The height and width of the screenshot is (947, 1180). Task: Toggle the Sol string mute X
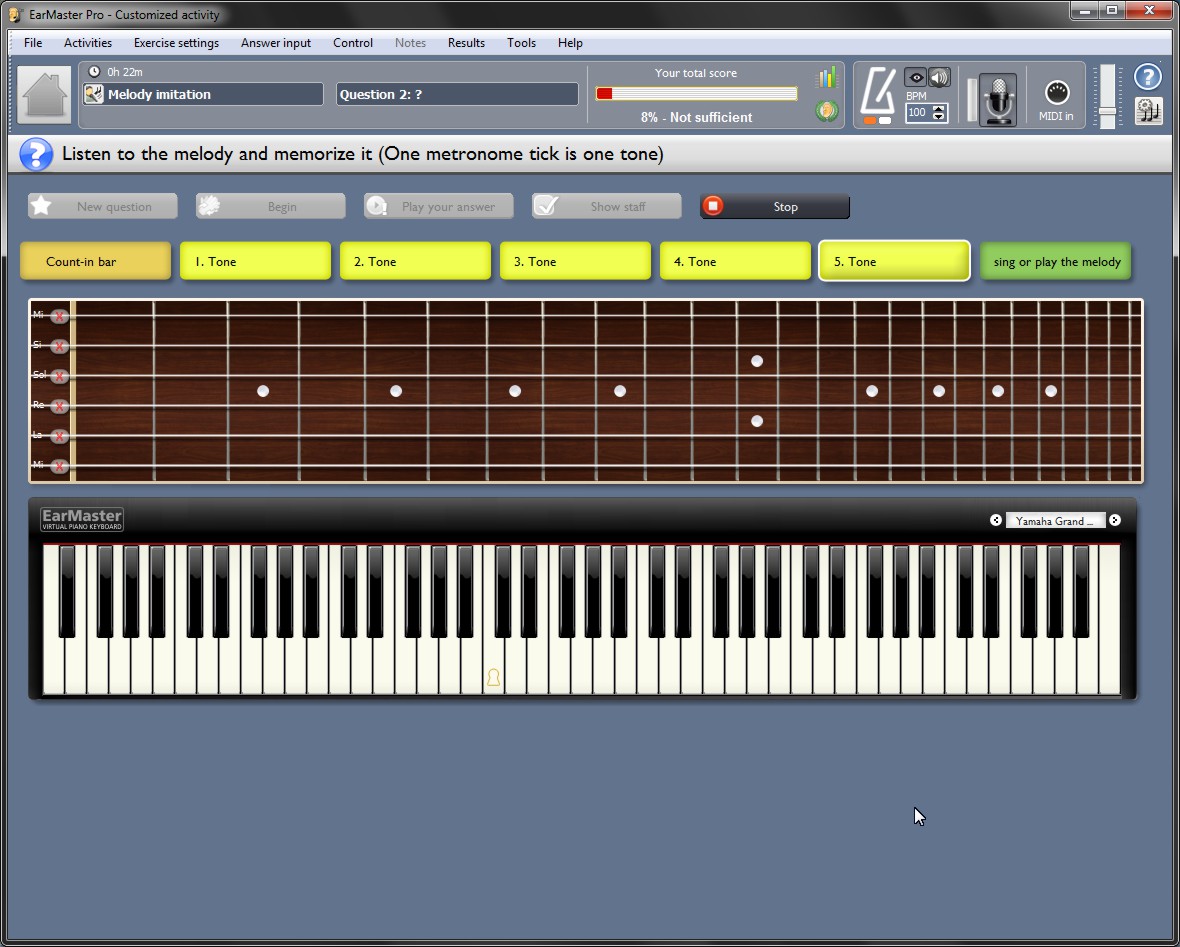(x=60, y=376)
